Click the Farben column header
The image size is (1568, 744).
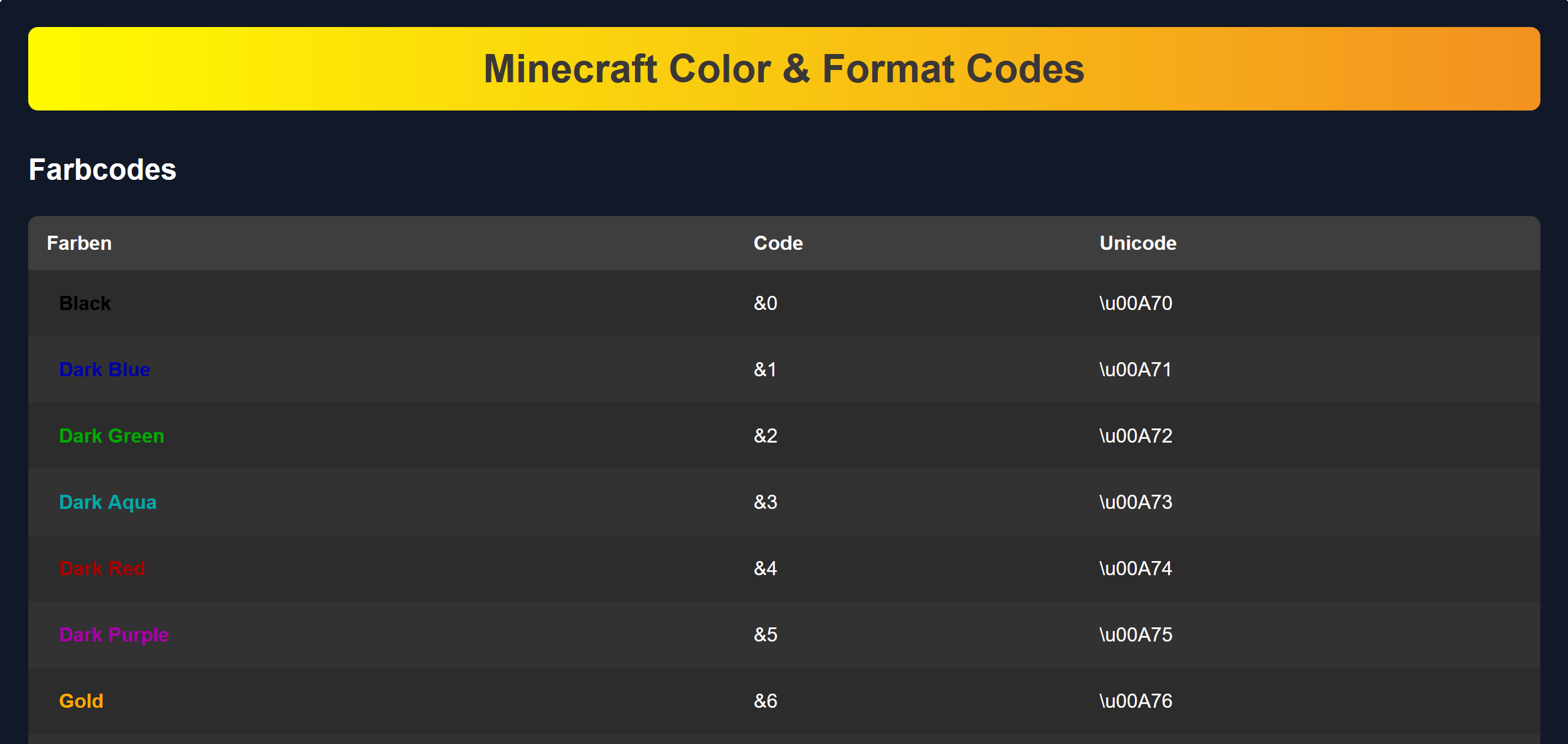tap(79, 242)
